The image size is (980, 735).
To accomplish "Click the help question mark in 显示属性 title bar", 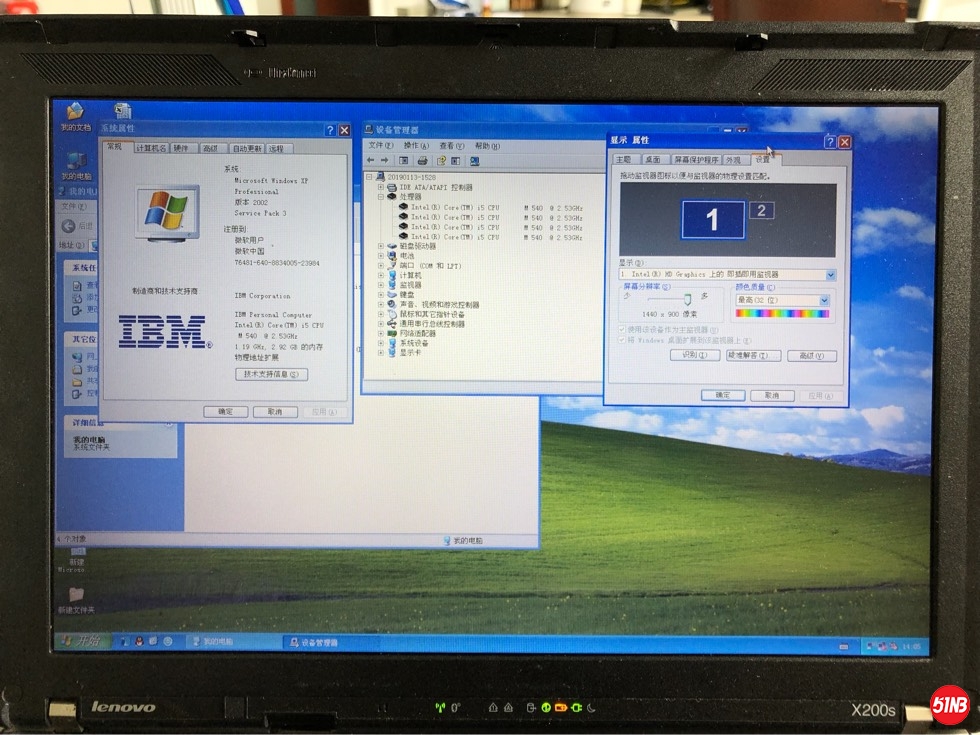I will click(829, 142).
